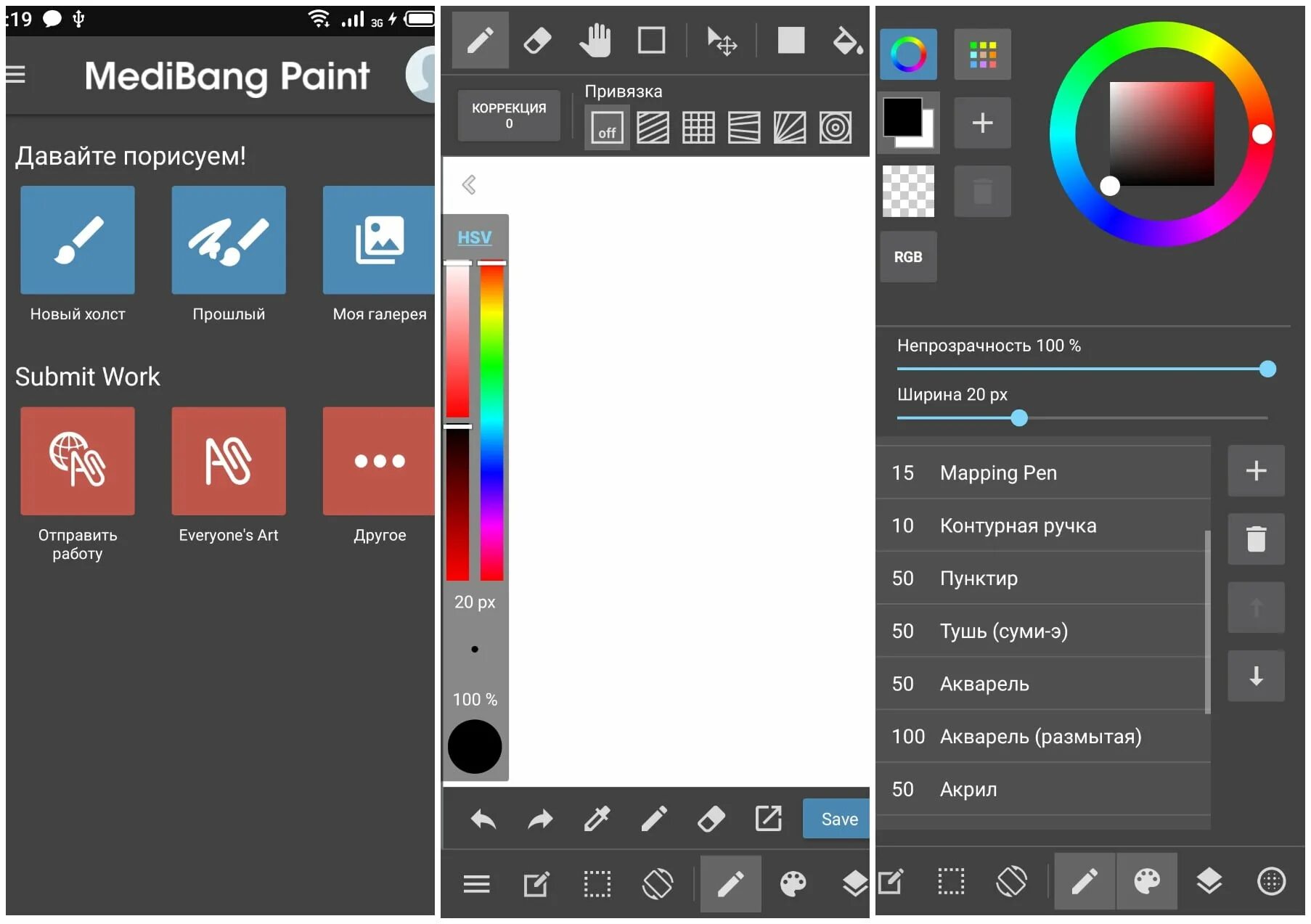Select the Bucket fill tool
This screenshot has height=924, width=1311.
coord(847,41)
